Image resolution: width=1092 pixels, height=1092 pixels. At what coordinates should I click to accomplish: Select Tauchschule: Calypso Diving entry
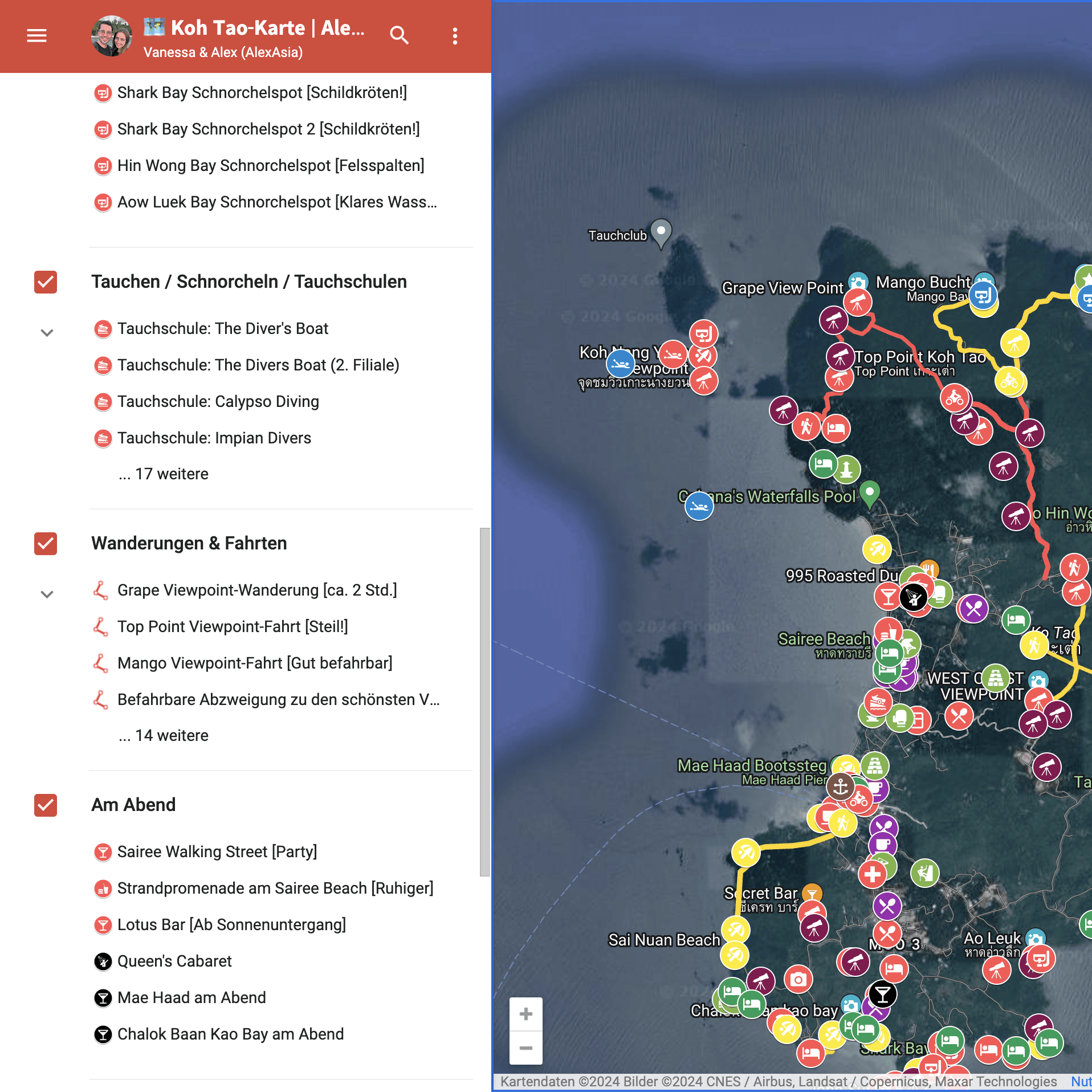click(x=218, y=402)
